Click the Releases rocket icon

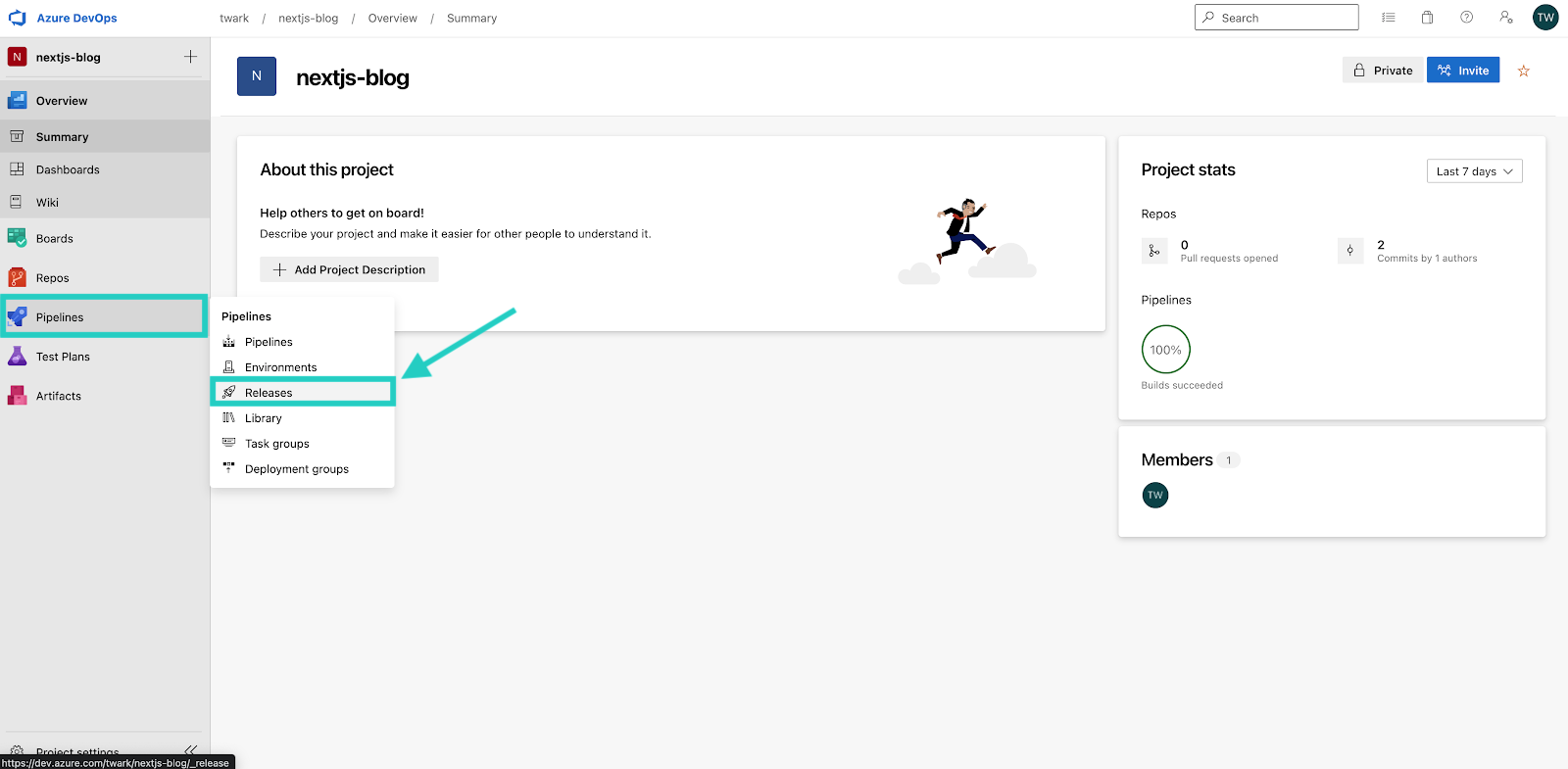tap(228, 392)
